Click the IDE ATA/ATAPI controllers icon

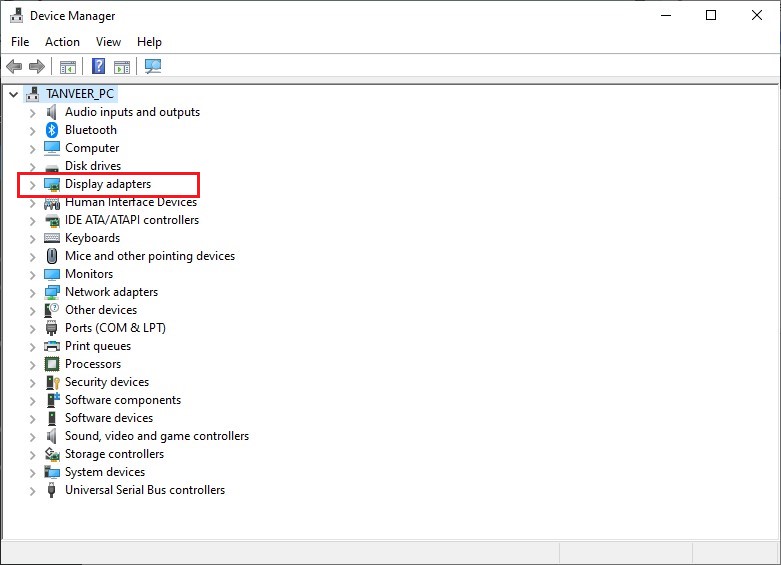pyautogui.click(x=52, y=220)
